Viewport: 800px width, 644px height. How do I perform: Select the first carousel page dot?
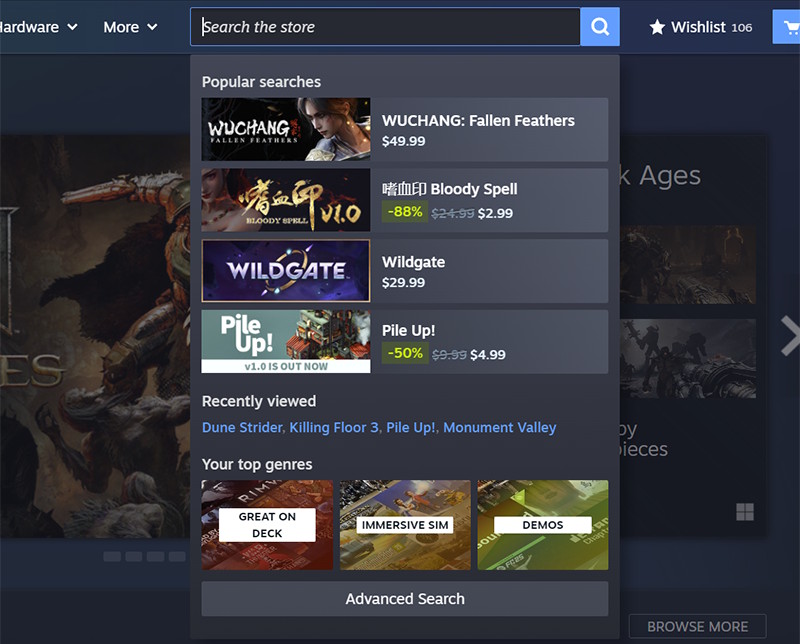coord(112,556)
